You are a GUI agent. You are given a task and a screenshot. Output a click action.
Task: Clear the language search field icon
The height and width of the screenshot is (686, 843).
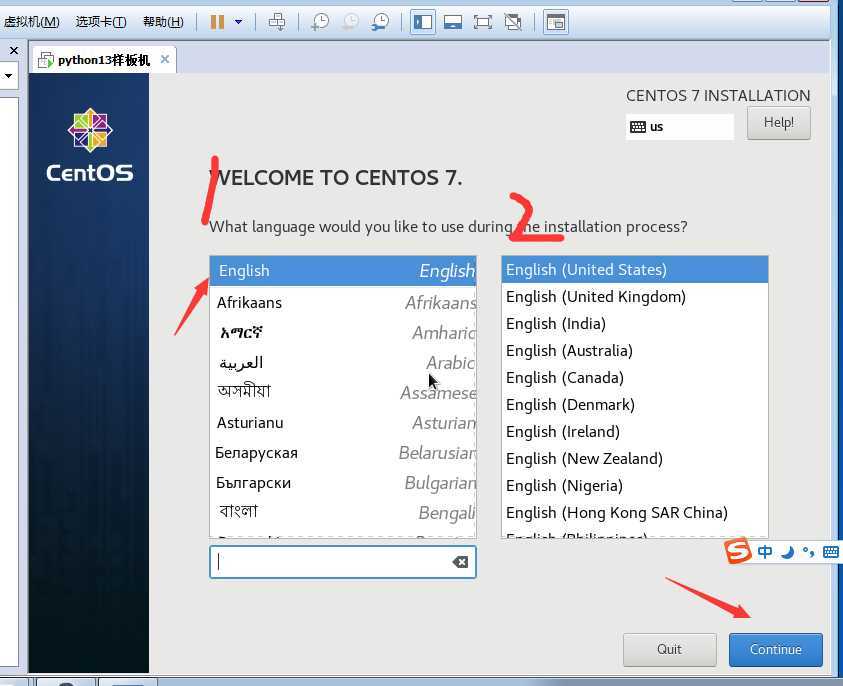pos(460,562)
